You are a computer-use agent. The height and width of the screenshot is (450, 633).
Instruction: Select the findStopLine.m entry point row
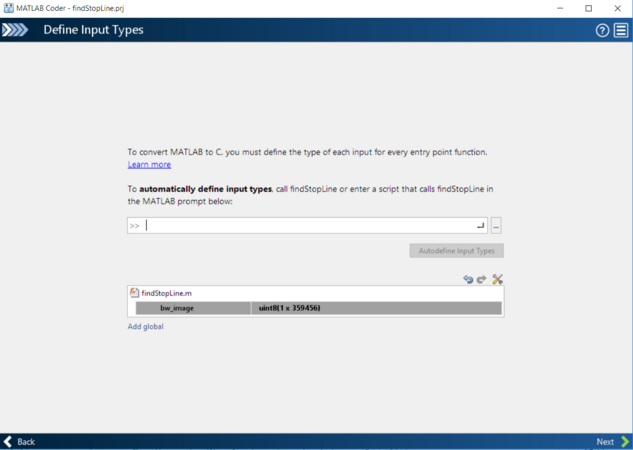click(167, 293)
